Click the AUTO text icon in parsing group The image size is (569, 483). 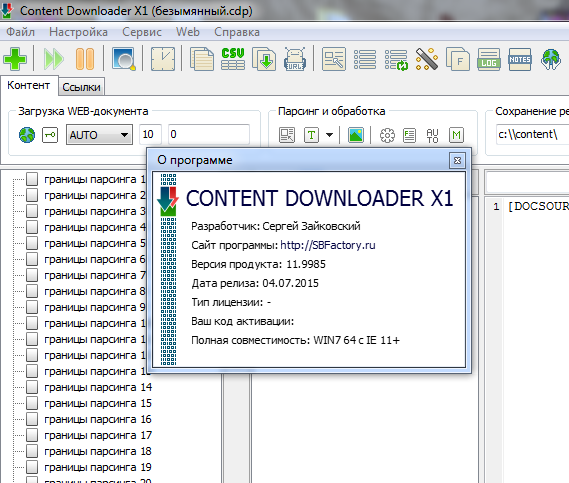433,135
